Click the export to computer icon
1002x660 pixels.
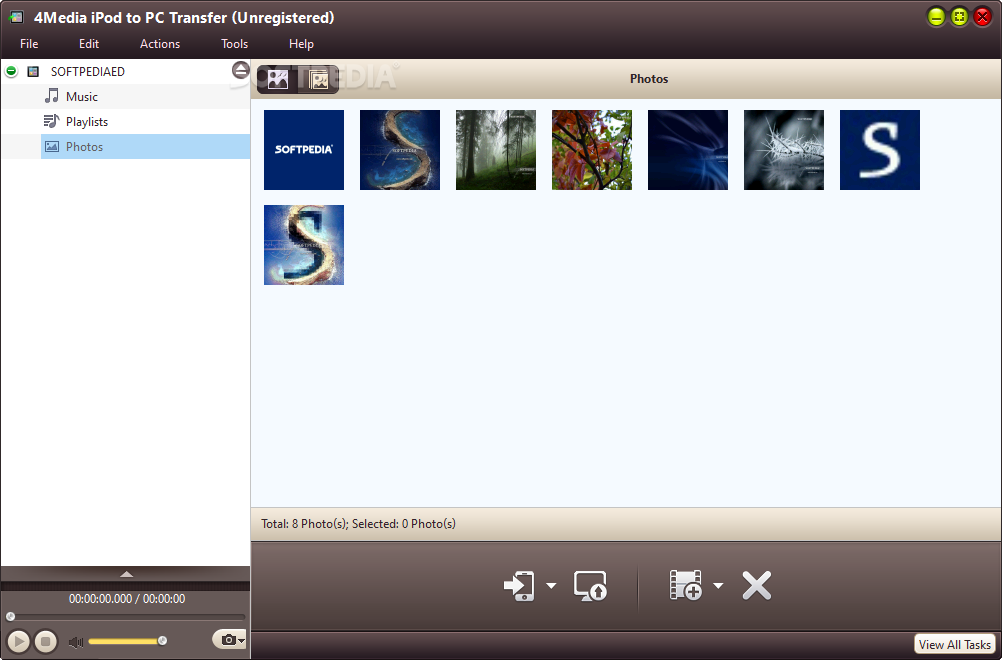[x=590, y=585]
